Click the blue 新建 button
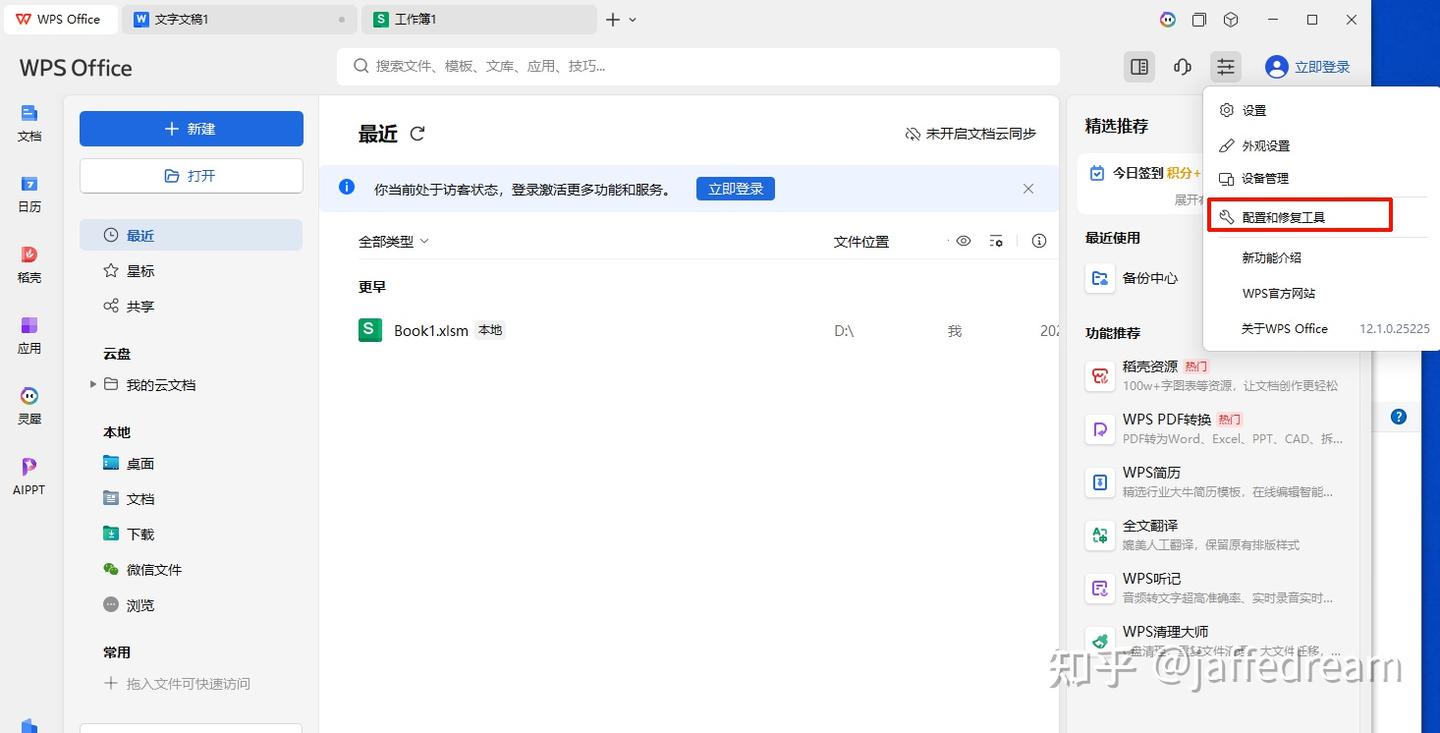 (191, 129)
